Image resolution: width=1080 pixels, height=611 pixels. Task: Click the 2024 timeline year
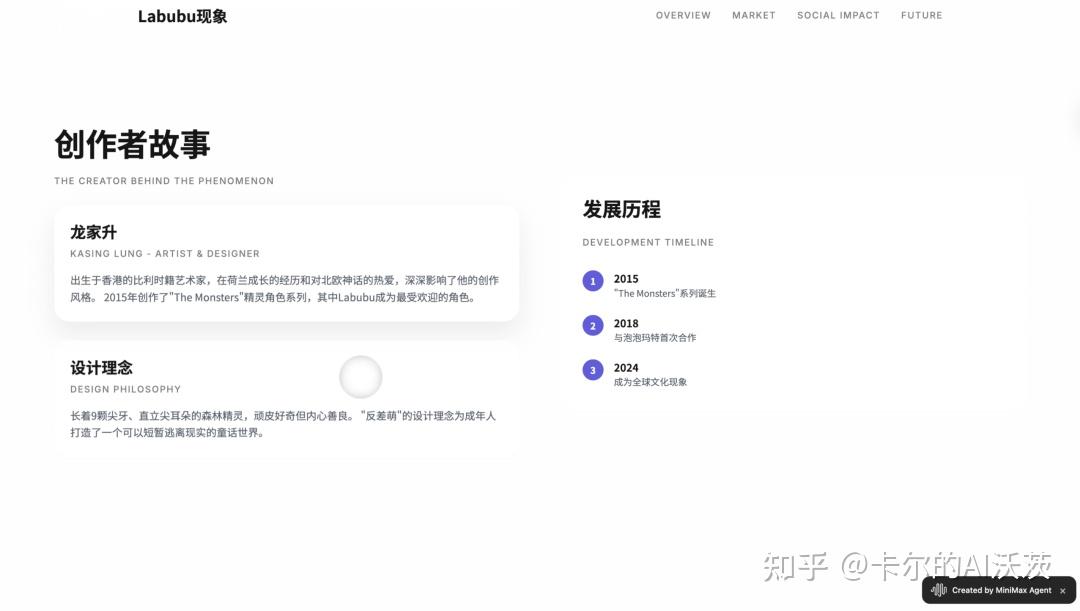click(626, 368)
